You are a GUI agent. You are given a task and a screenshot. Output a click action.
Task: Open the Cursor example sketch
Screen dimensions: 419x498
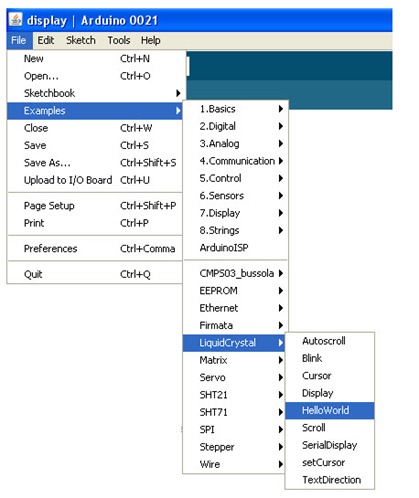coord(330,376)
